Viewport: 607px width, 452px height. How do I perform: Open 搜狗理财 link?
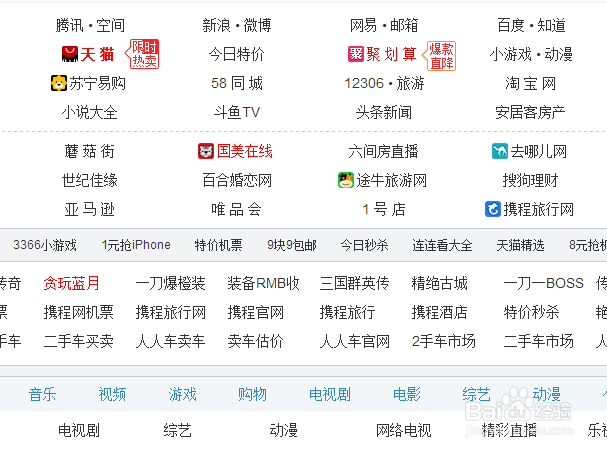point(530,180)
